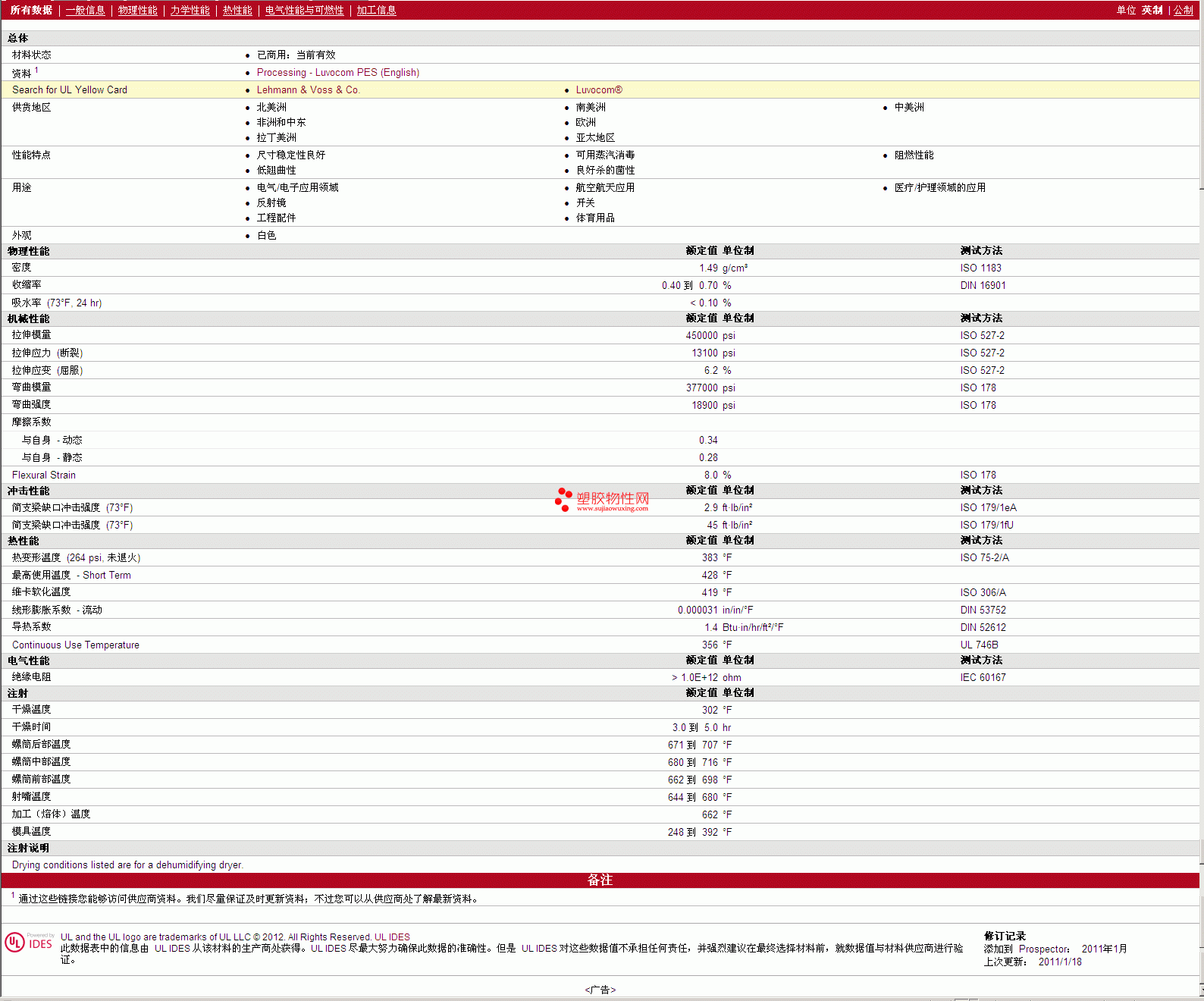Open the 所有数据 tab
The image size is (1204, 1001).
point(31,10)
